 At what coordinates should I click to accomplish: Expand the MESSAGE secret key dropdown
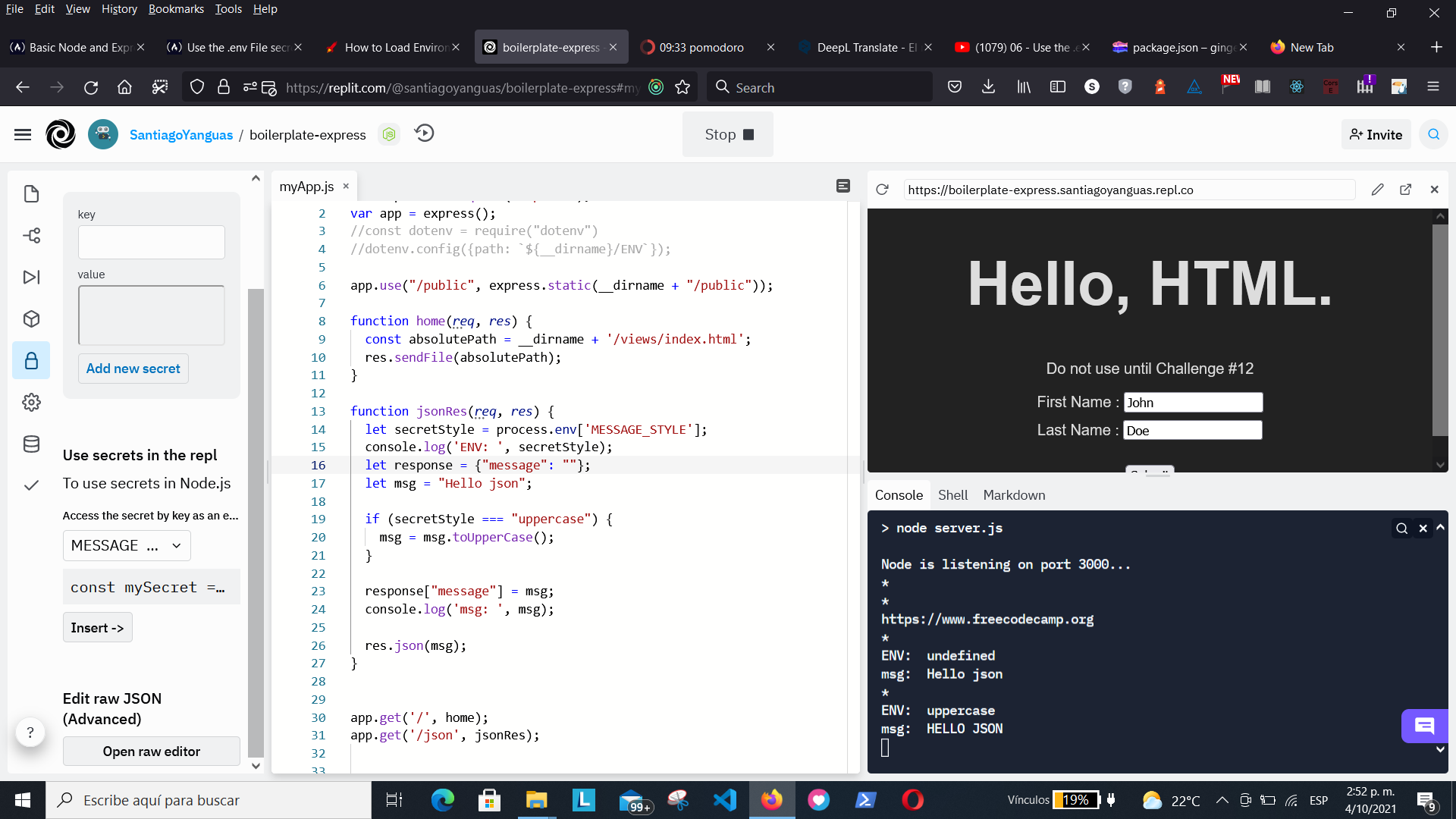point(127,546)
